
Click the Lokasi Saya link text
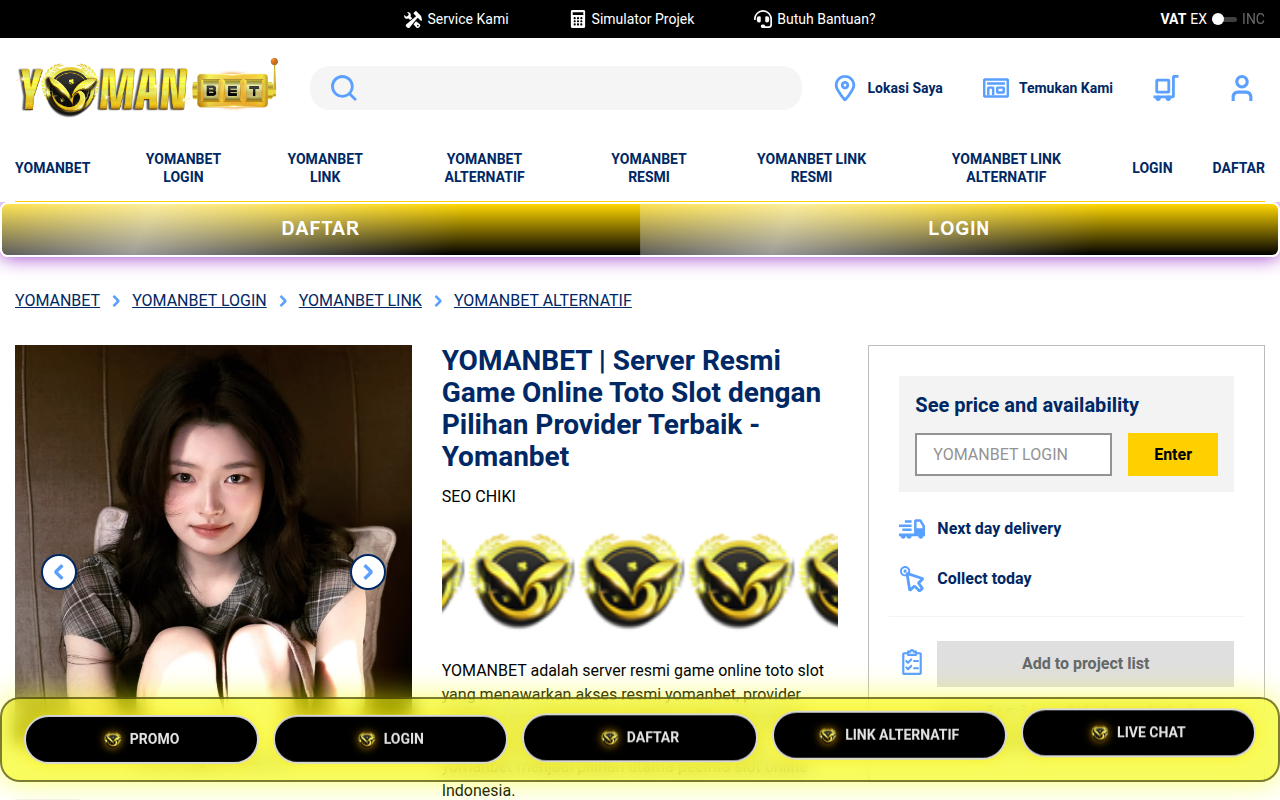tap(905, 88)
